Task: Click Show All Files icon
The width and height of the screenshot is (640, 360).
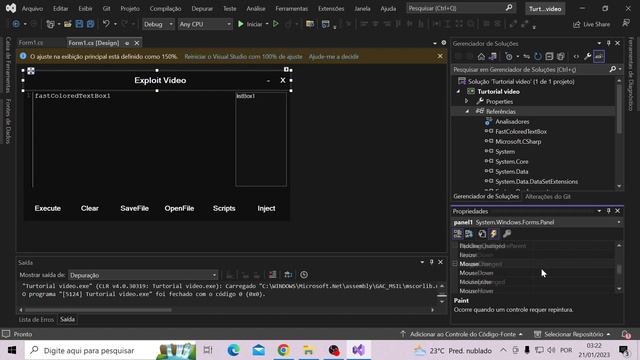Action: pos(561,57)
